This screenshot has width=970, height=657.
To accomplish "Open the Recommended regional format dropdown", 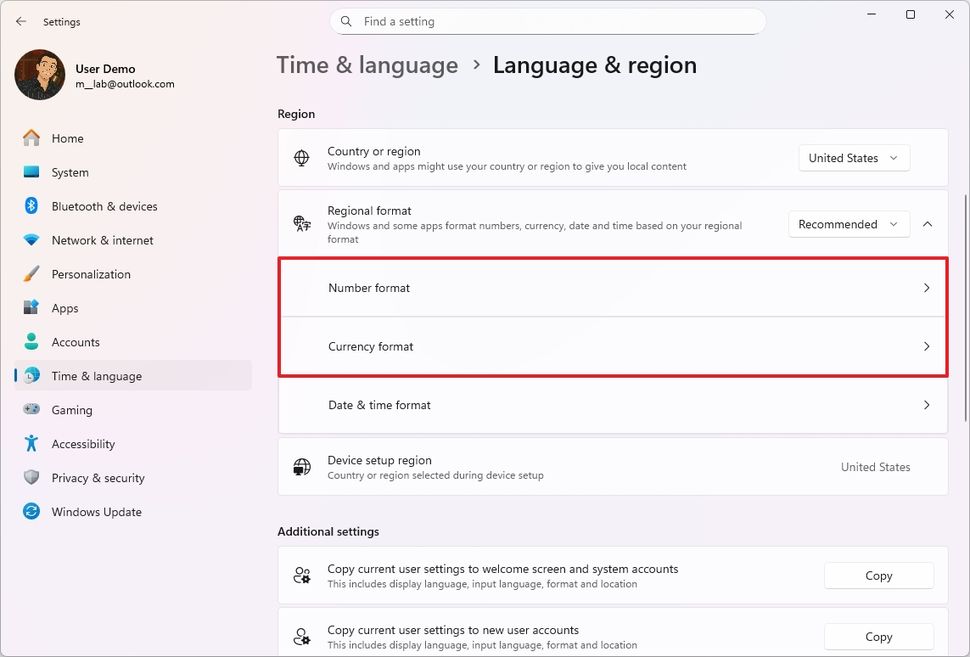I will 848,224.
